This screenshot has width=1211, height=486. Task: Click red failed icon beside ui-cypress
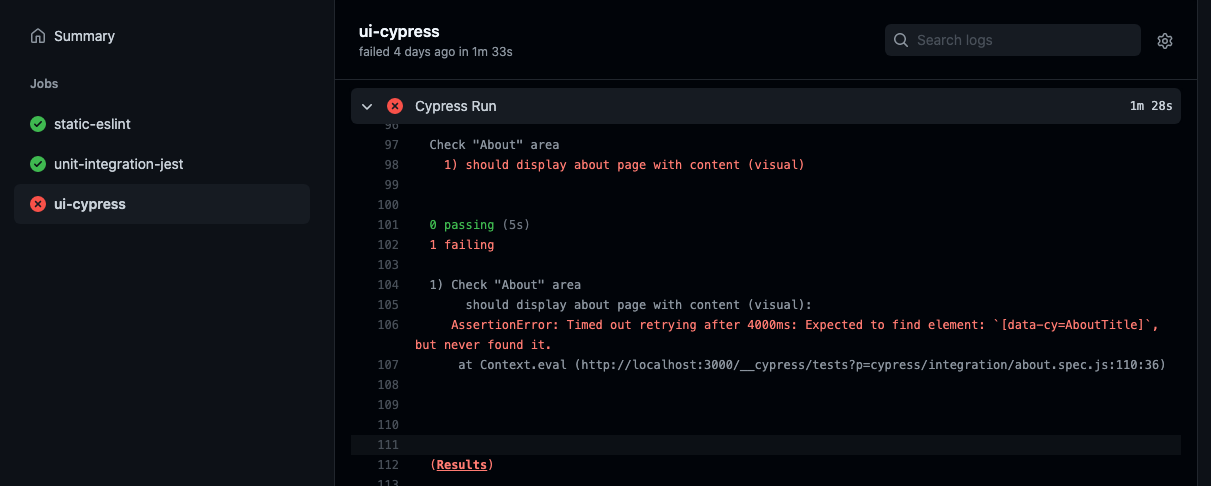[38, 204]
